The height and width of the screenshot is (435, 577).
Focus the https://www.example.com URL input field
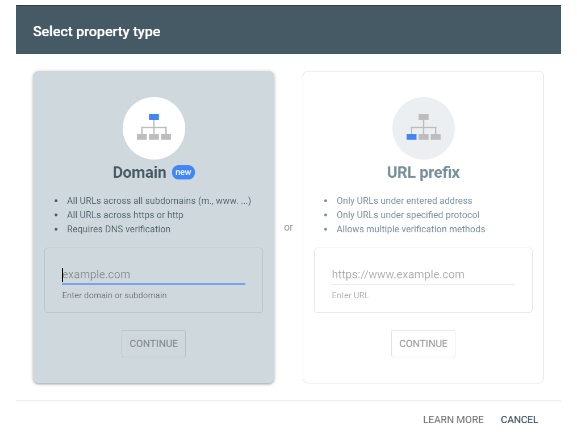[x=423, y=275]
